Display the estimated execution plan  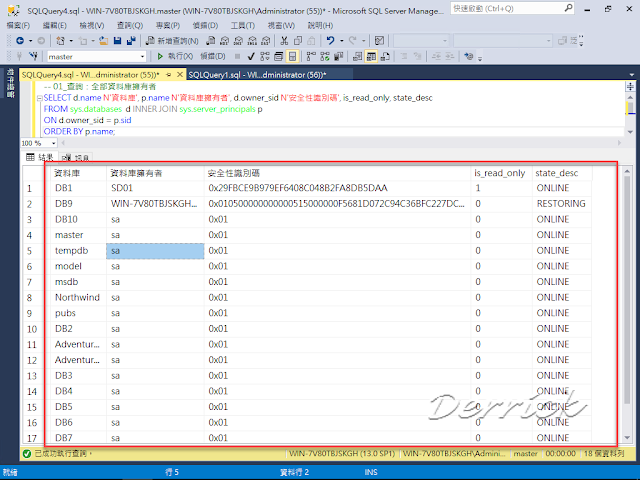pyautogui.click(x=265, y=56)
